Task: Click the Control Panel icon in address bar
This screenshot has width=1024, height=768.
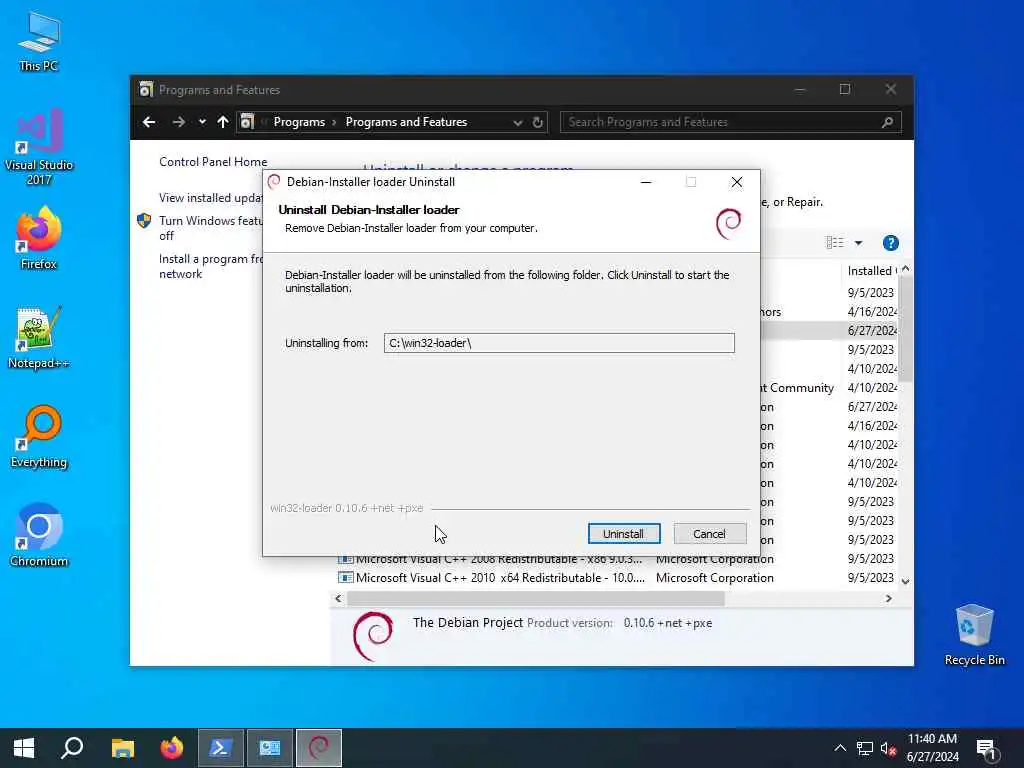Action: click(247, 122)
